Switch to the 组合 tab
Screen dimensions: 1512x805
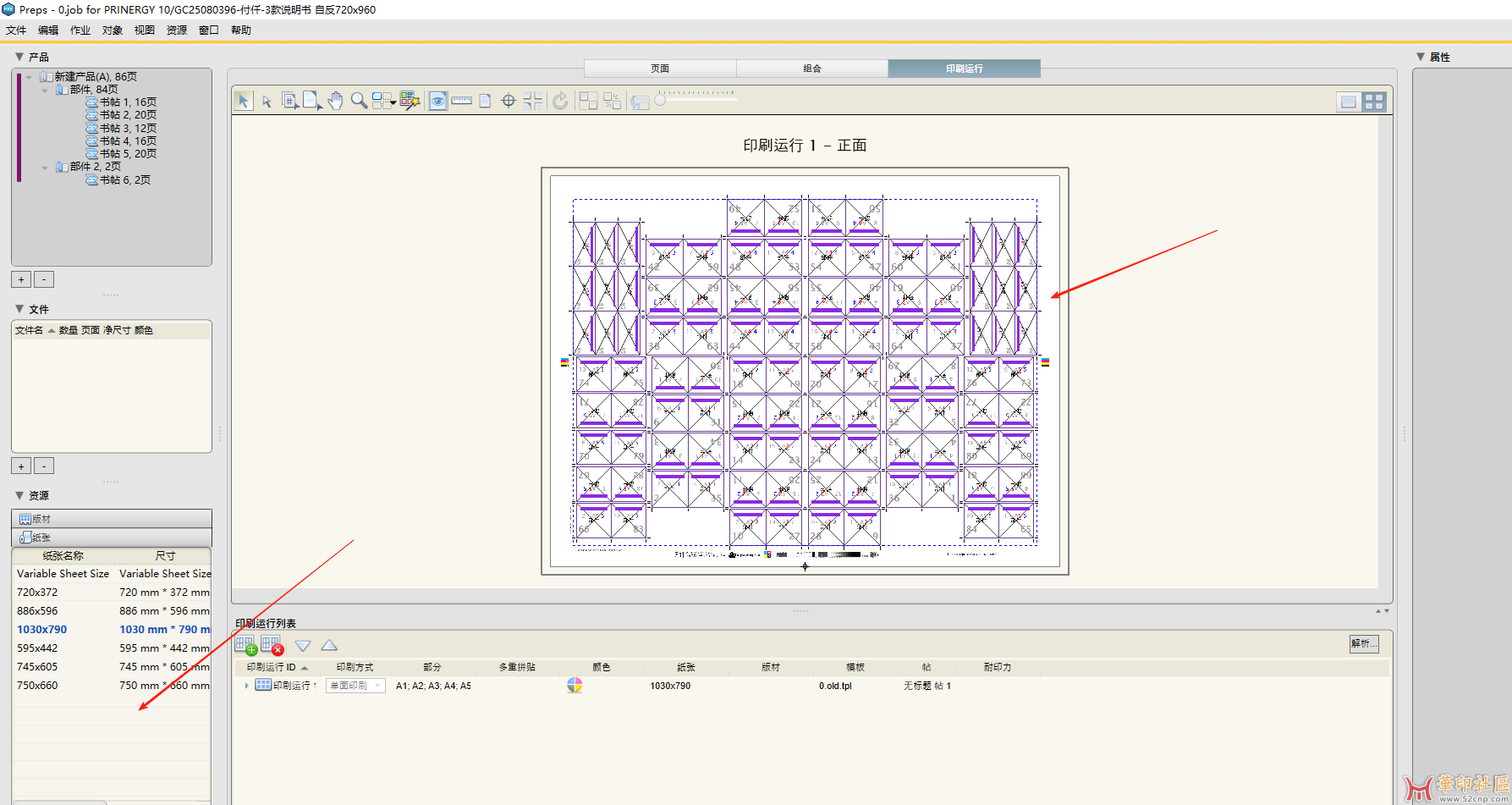click(812, 69)
